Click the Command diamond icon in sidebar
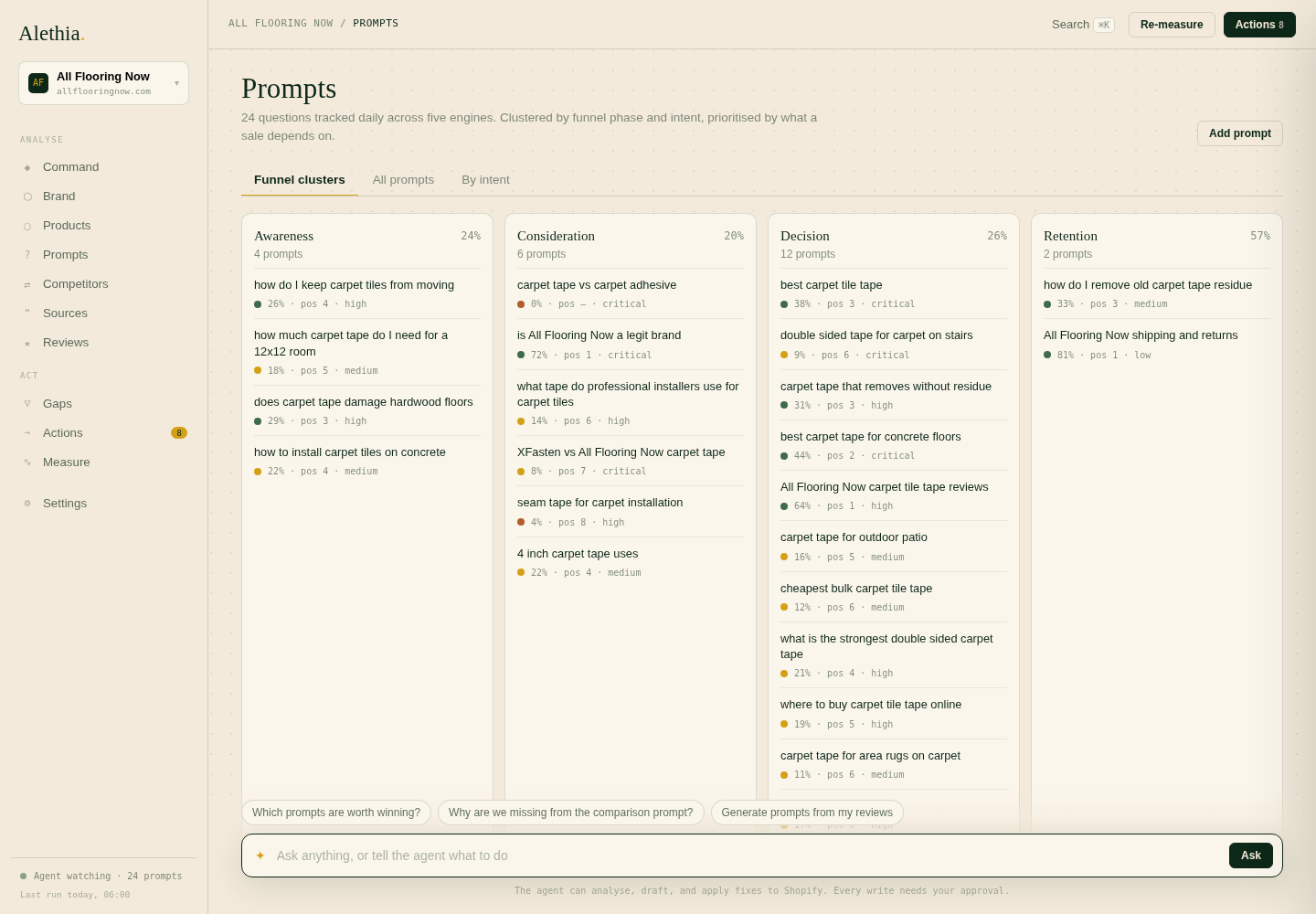The height and width of the screenshot is (914, 1316). point(27,167)
